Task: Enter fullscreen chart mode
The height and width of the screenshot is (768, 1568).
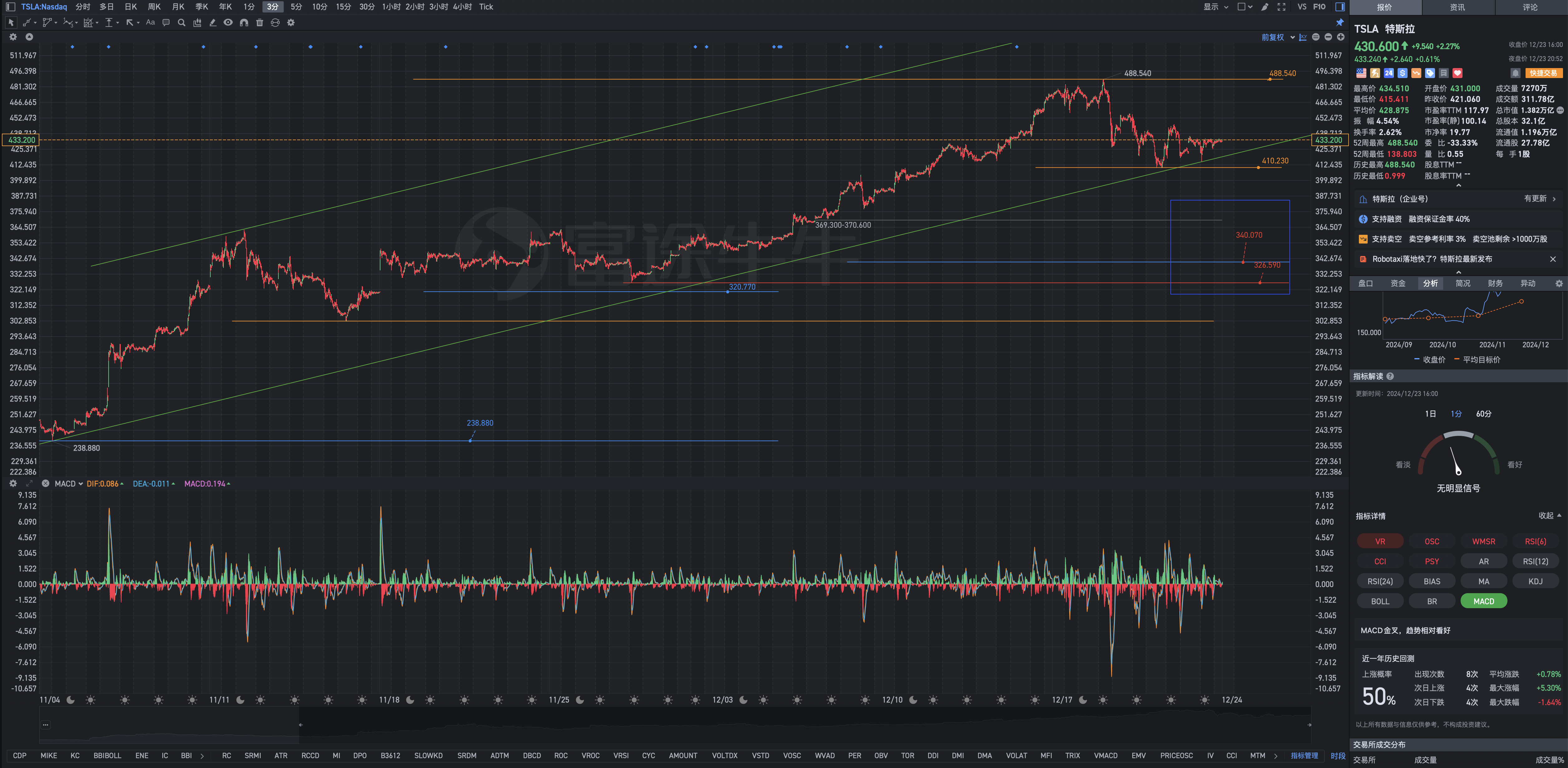Action: [x=1281, y=7]
